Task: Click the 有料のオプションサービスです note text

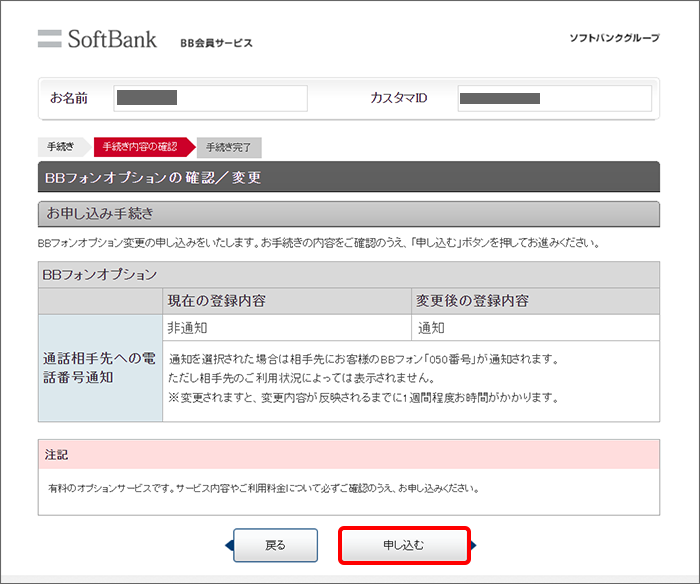Action: 263,488
